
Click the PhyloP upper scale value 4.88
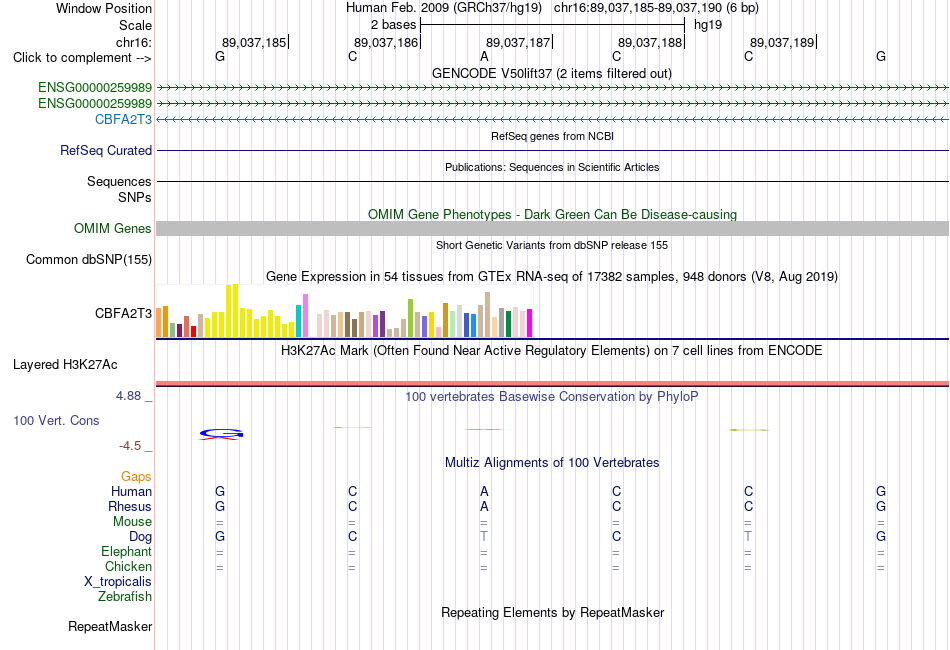(x=128, y=396)
